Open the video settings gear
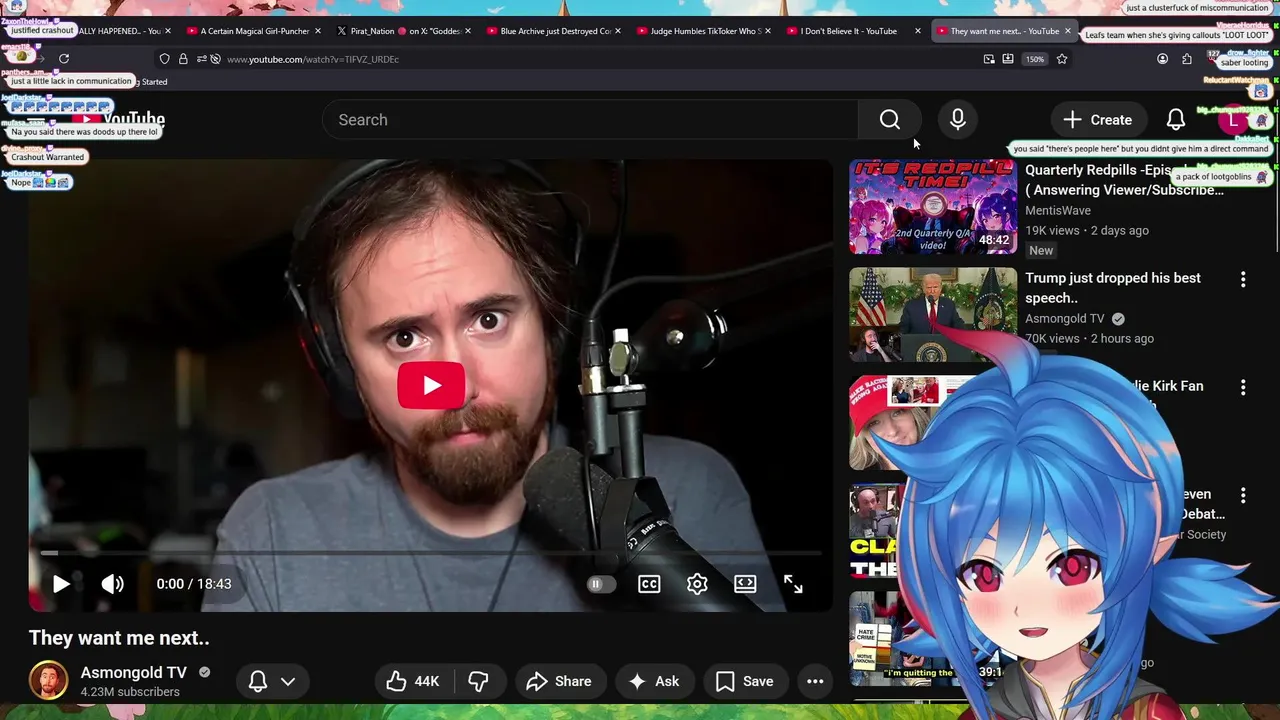The height and width of the screenshot is (720, 1280). (697, 584)
